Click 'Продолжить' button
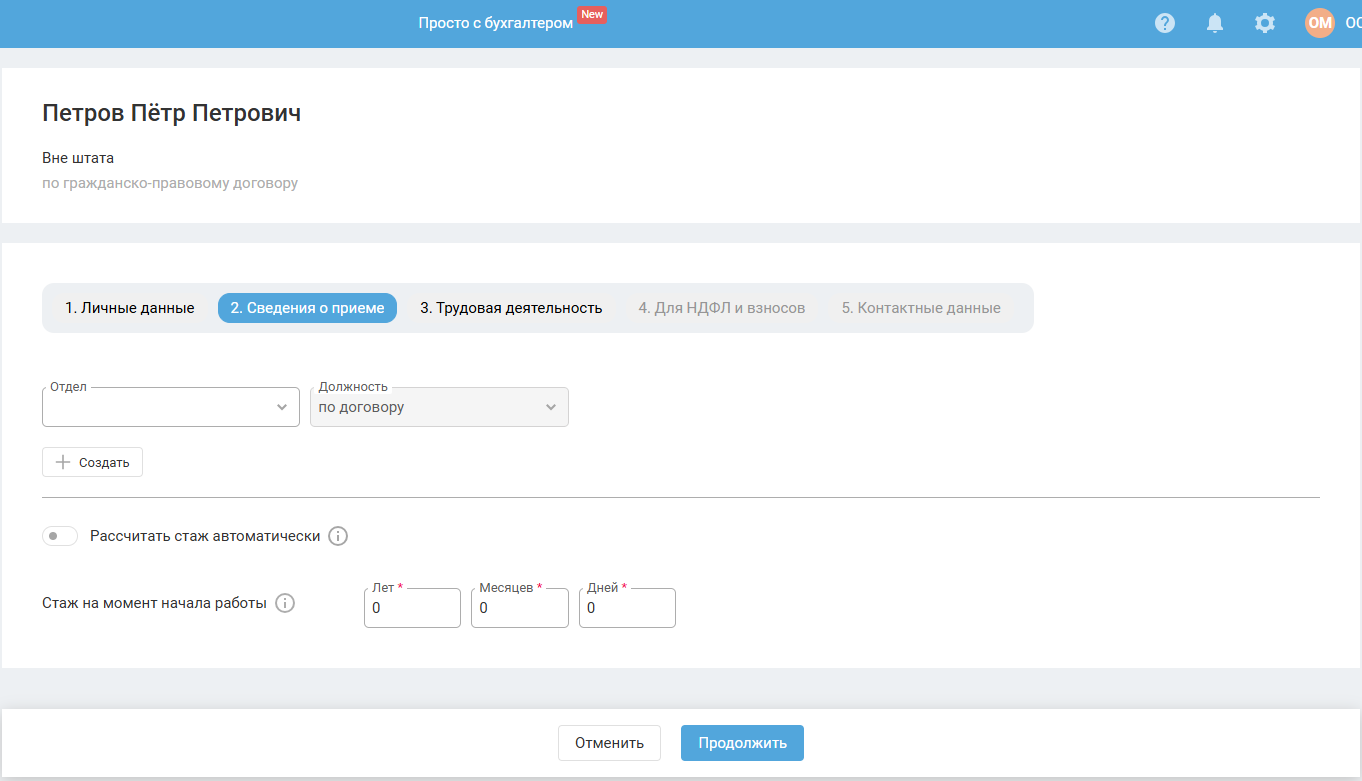1362x781 pixels. (742, 743)
